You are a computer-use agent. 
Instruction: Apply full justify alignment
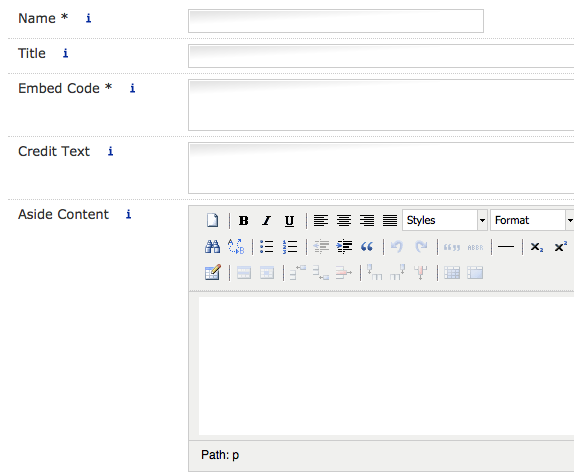point(390,220)
